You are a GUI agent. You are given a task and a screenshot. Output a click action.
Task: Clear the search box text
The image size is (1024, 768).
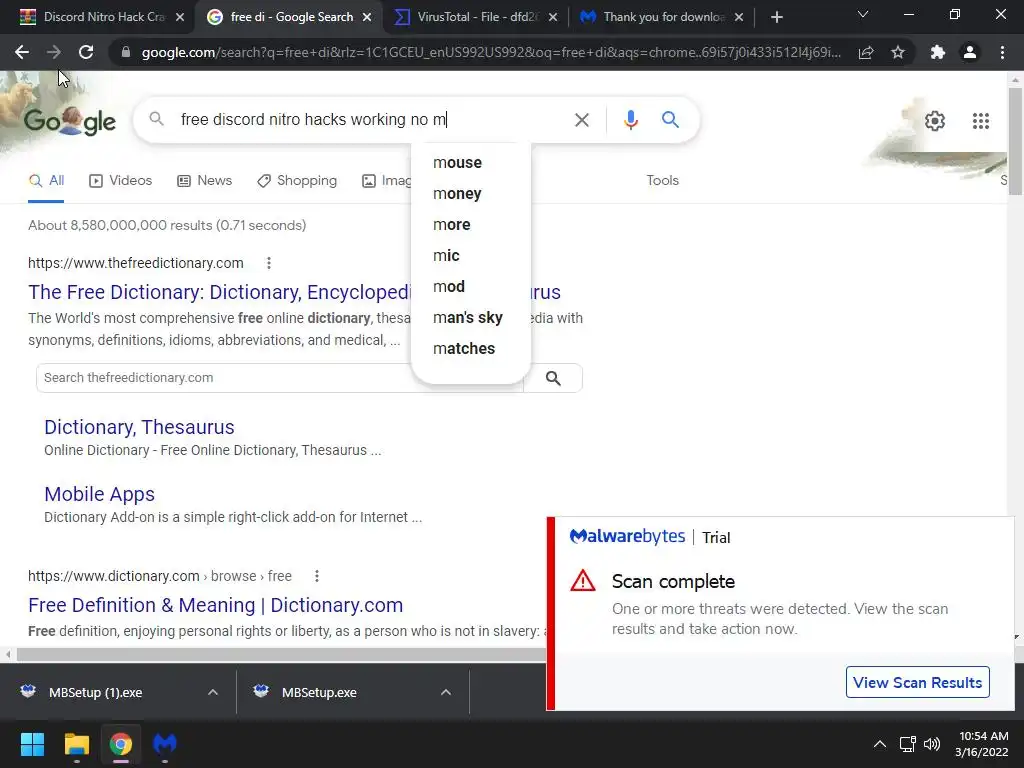click(581, 120)
